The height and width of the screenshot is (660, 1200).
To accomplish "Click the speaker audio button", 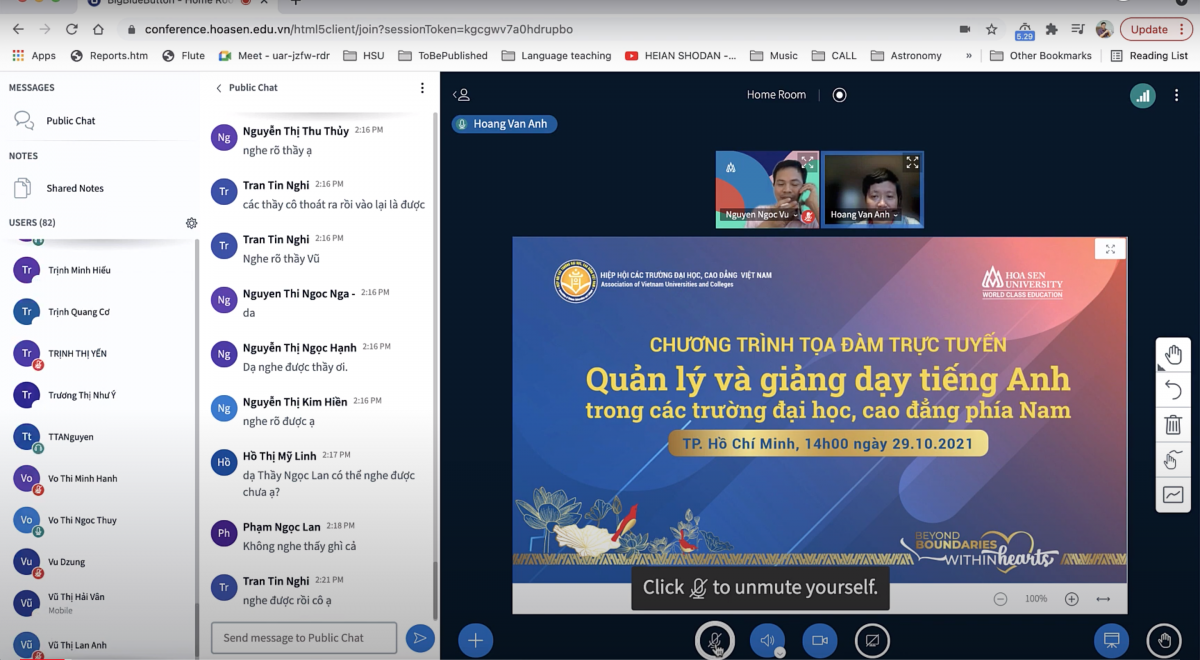I will tap(767, 640).
